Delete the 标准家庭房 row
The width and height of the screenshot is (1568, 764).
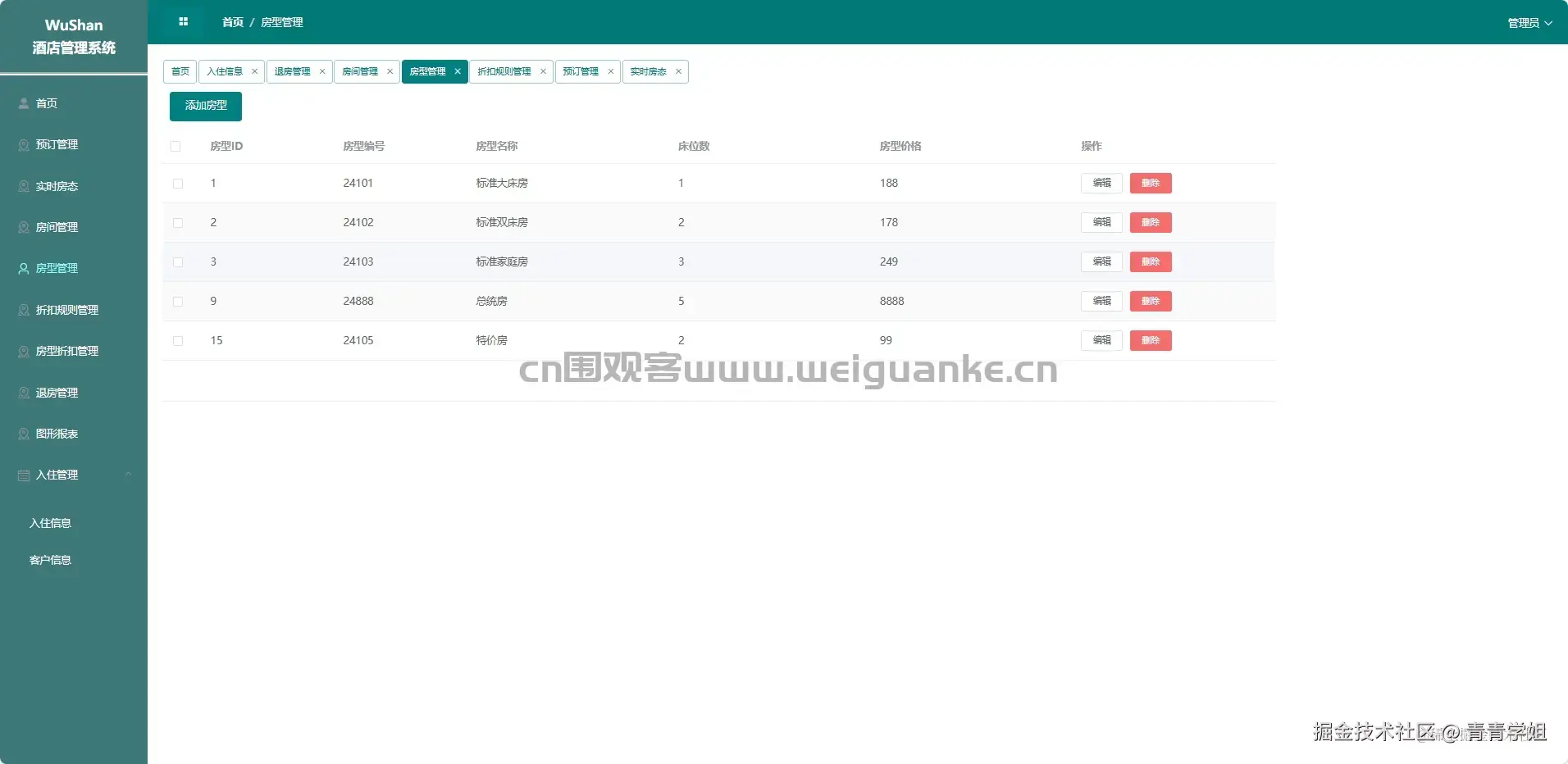pyautogui.click(x=1151, y=261)
